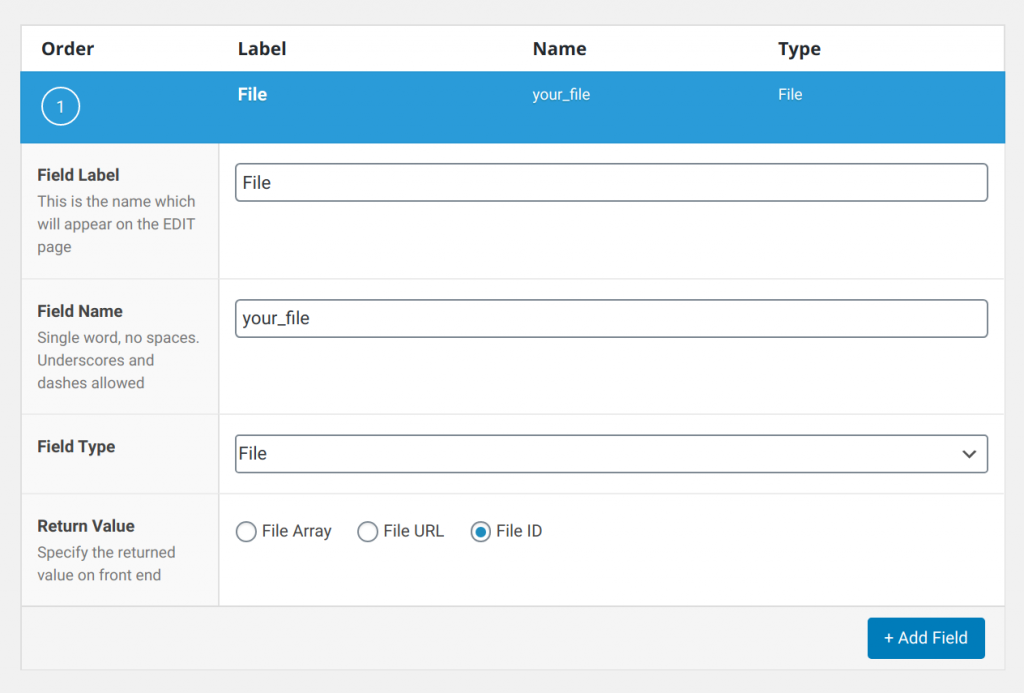Open the Field Type dropdown
The image size is (1024, 693).
[610, 454]
